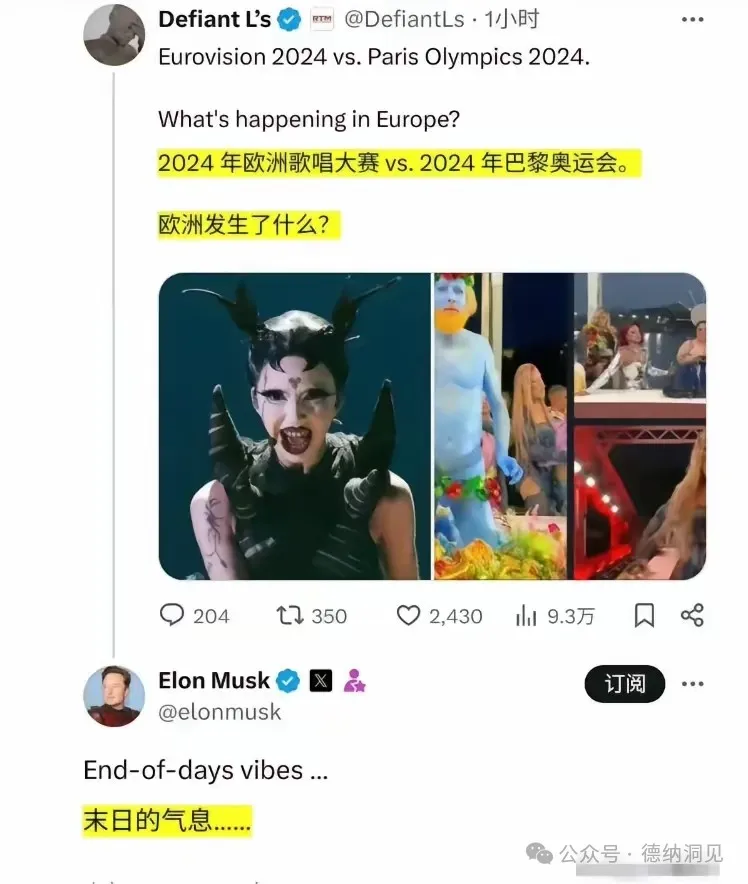748x884 pixels.
Task: Open the three-dot menu on Elon Musk's reply
Action: [692, 684]
